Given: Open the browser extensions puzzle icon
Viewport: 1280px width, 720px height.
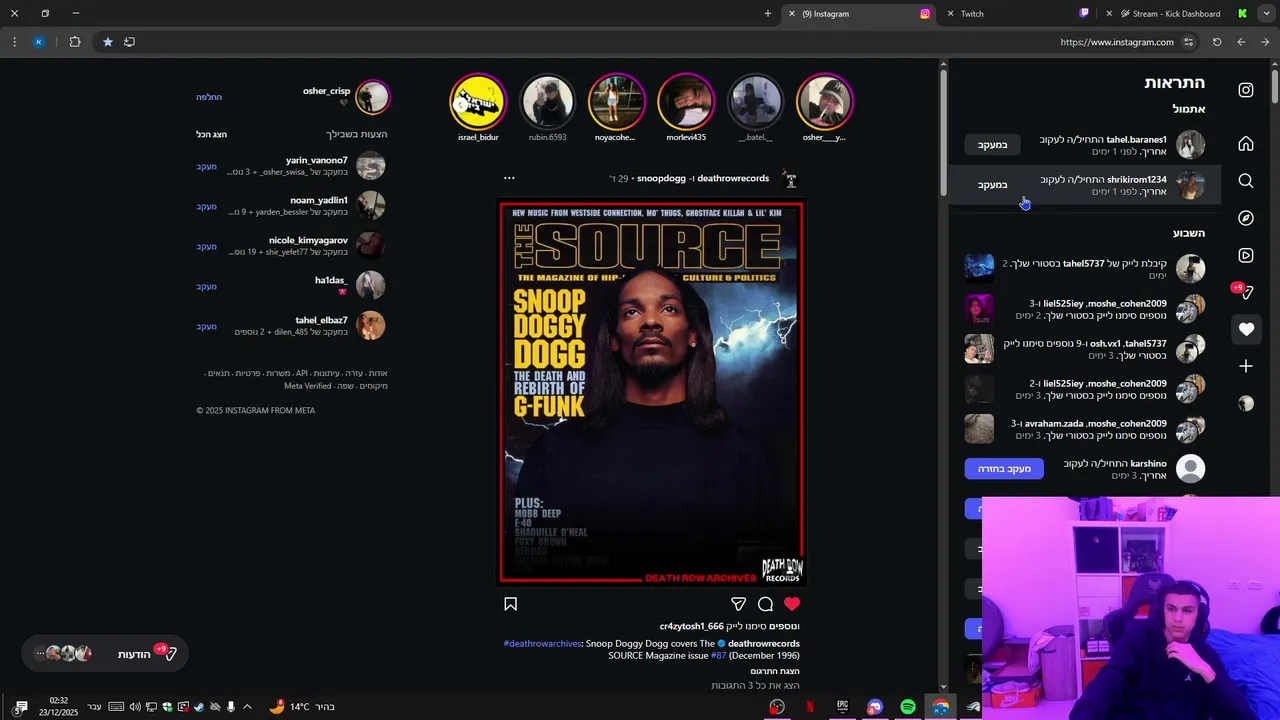Looking at the screenshot, I should coord(75,42).
